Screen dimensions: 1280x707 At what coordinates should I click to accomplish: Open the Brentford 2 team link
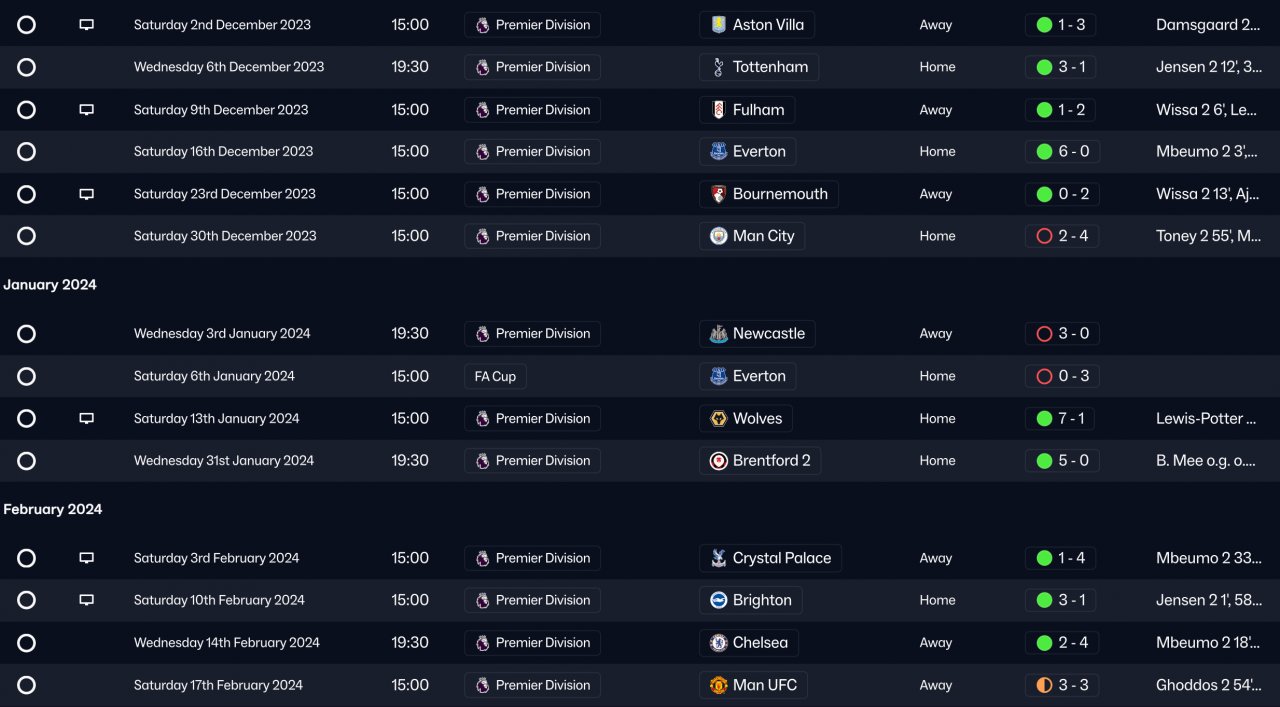(771, 461)
